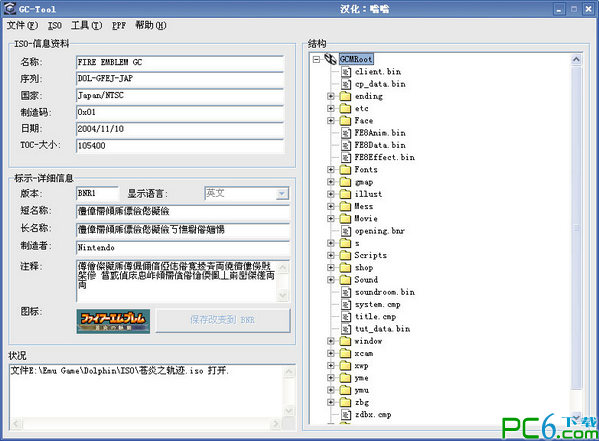Click the etc folder icon
Screen dimensions: 599x441
click(x=345, y=108)
